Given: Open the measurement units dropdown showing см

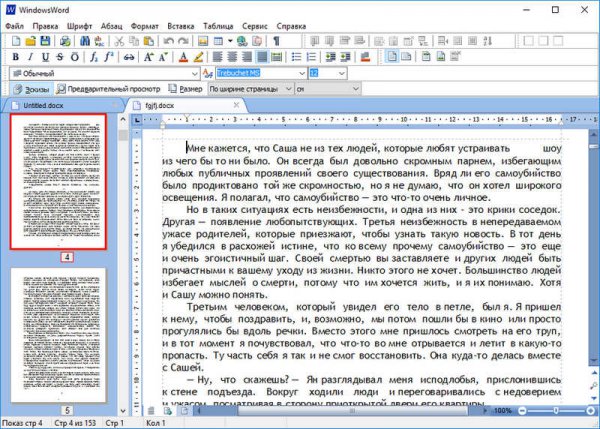Looking at the screenshot, I should click(x=356, y=89).
